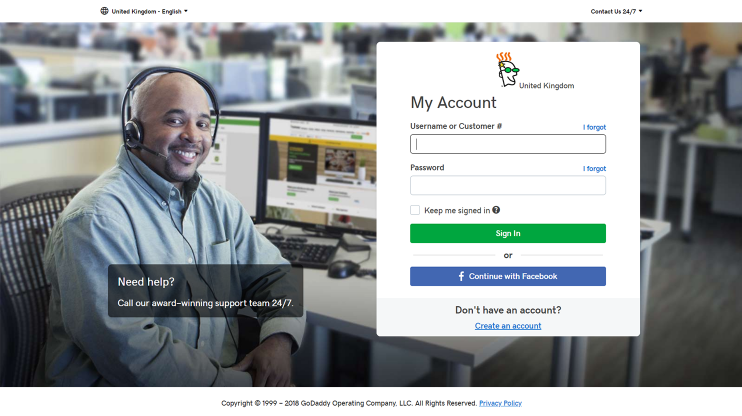
Task: Click the green Sign In button
Action: (508, 233)
